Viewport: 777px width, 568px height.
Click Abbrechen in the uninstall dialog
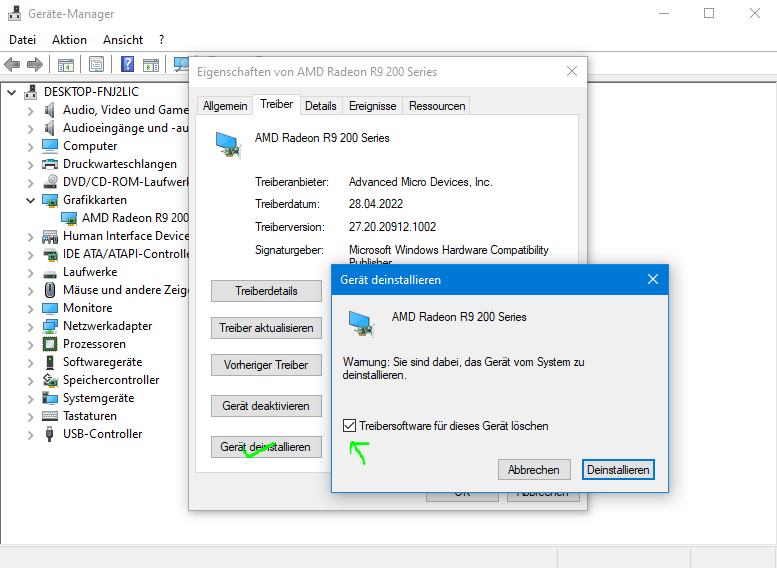pos(534,470)
